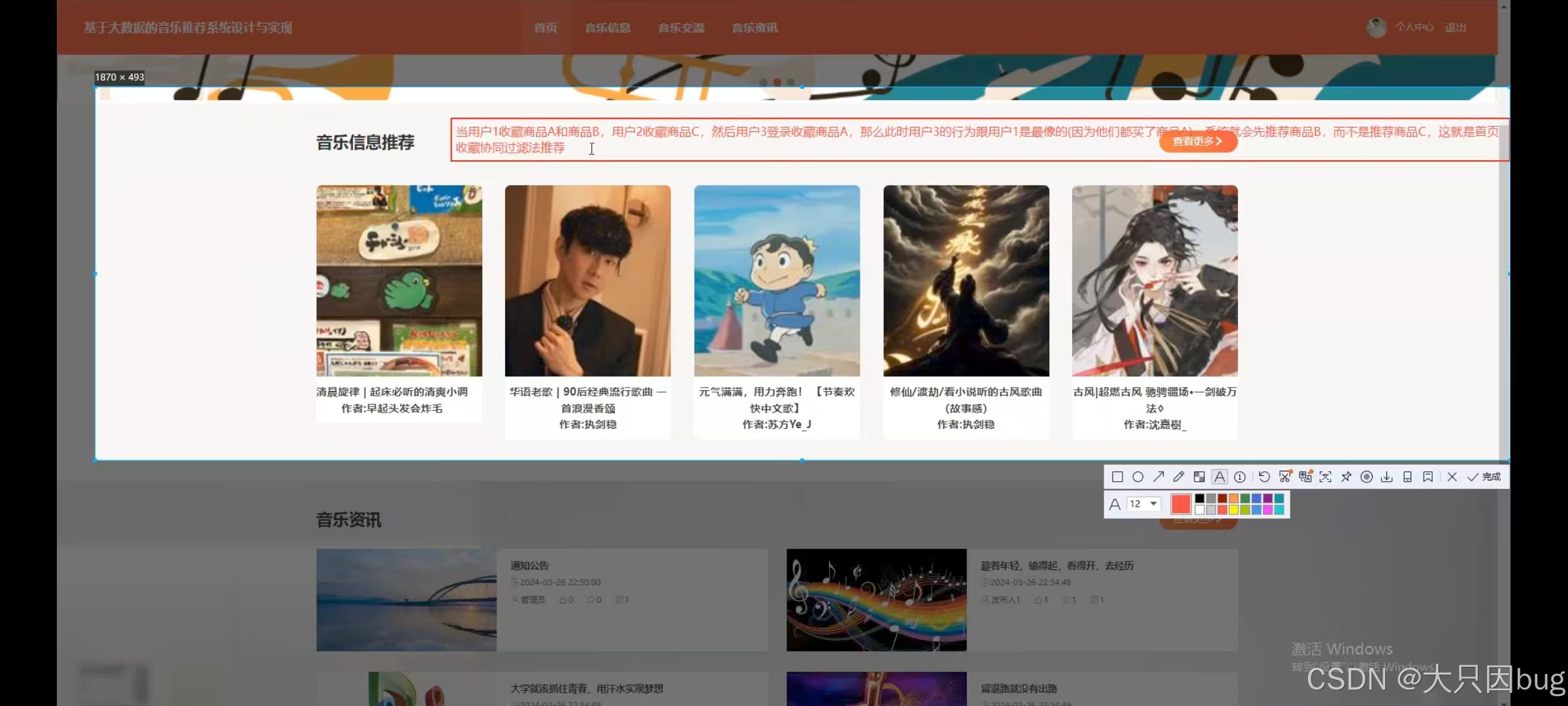Click the 查看更多 button

coord(1198,141)
